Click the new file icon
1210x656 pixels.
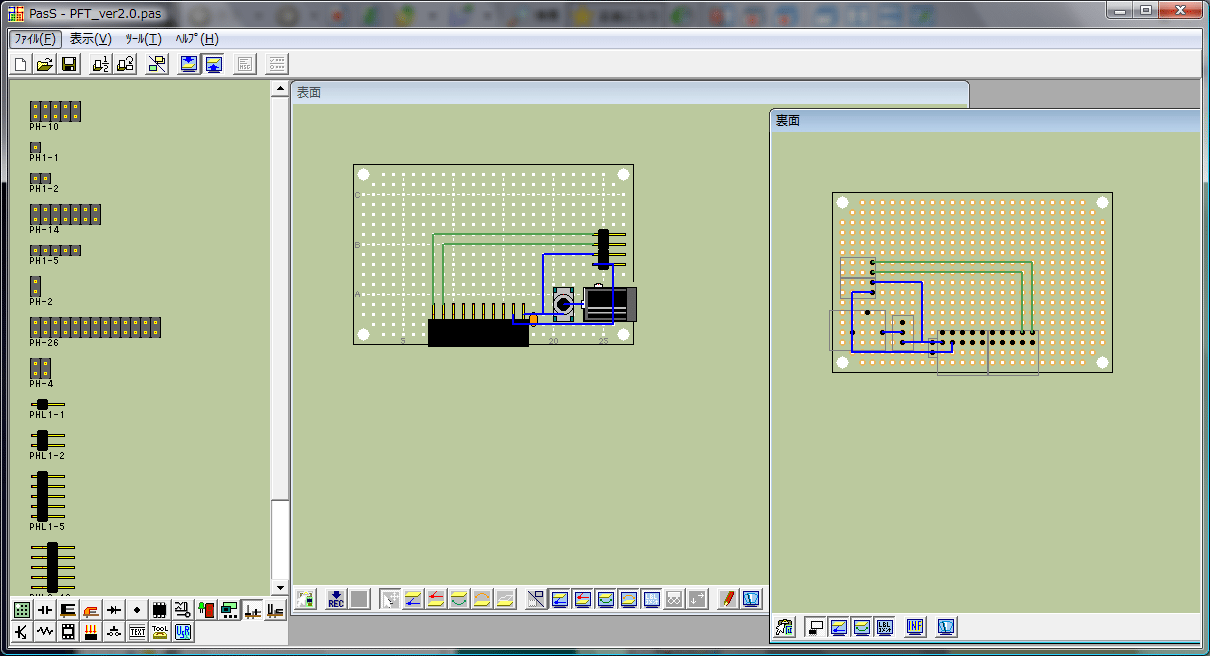tap(21, 65)
